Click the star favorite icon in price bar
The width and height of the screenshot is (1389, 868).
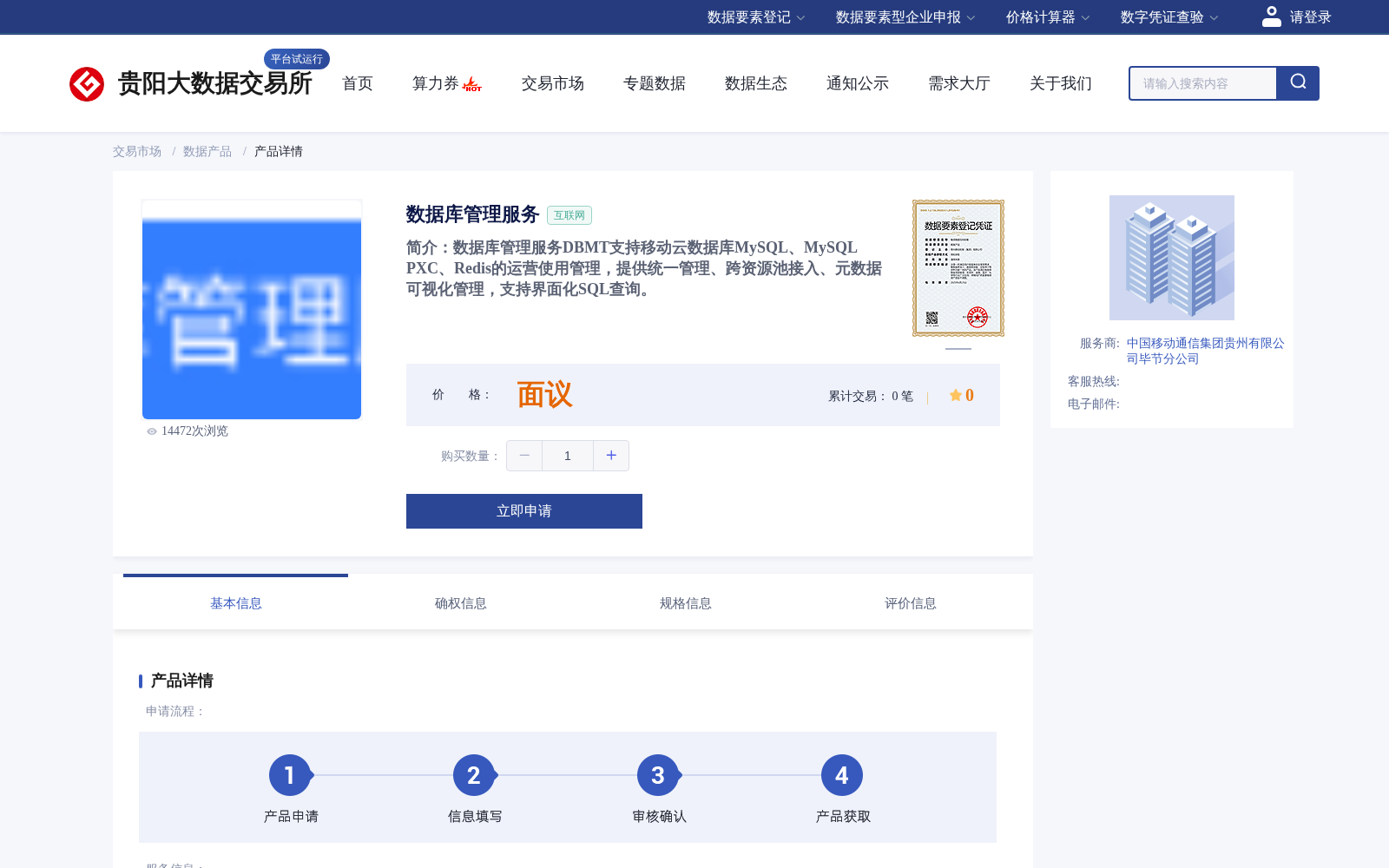click(955, 395)
